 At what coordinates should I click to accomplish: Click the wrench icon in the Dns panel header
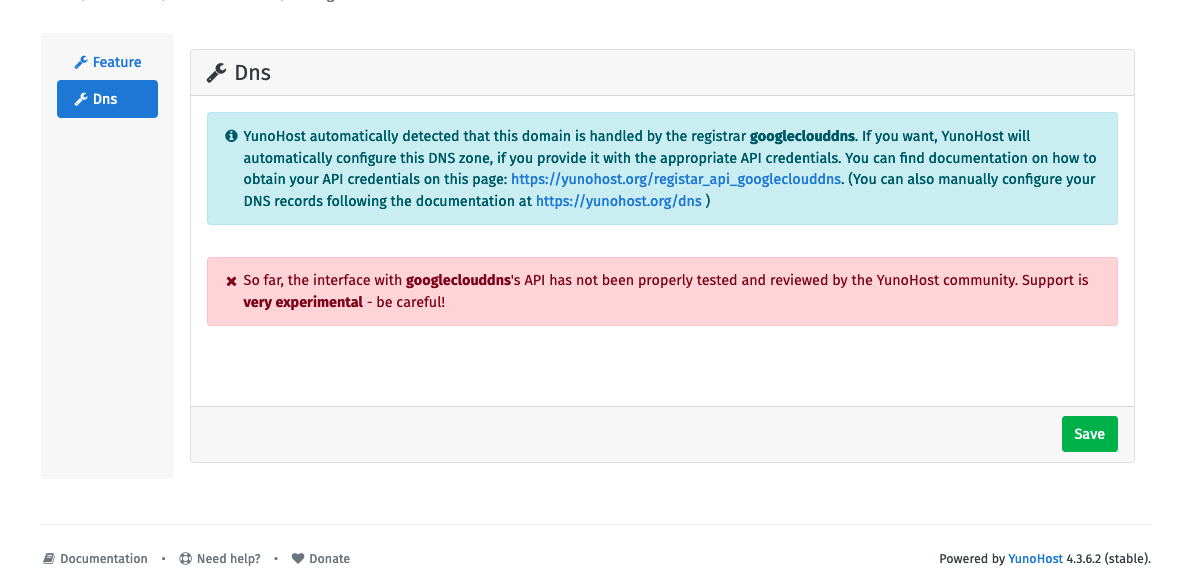point(218,72)
